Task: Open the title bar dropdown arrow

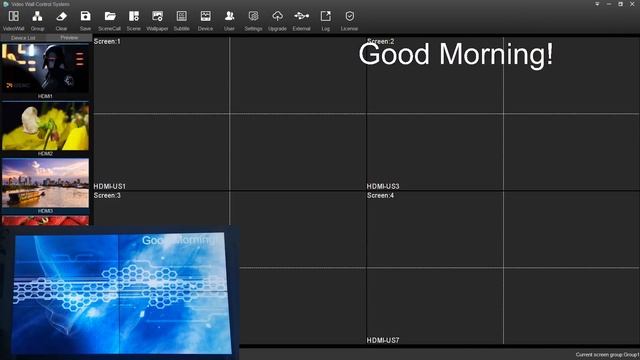Action: 597,4
